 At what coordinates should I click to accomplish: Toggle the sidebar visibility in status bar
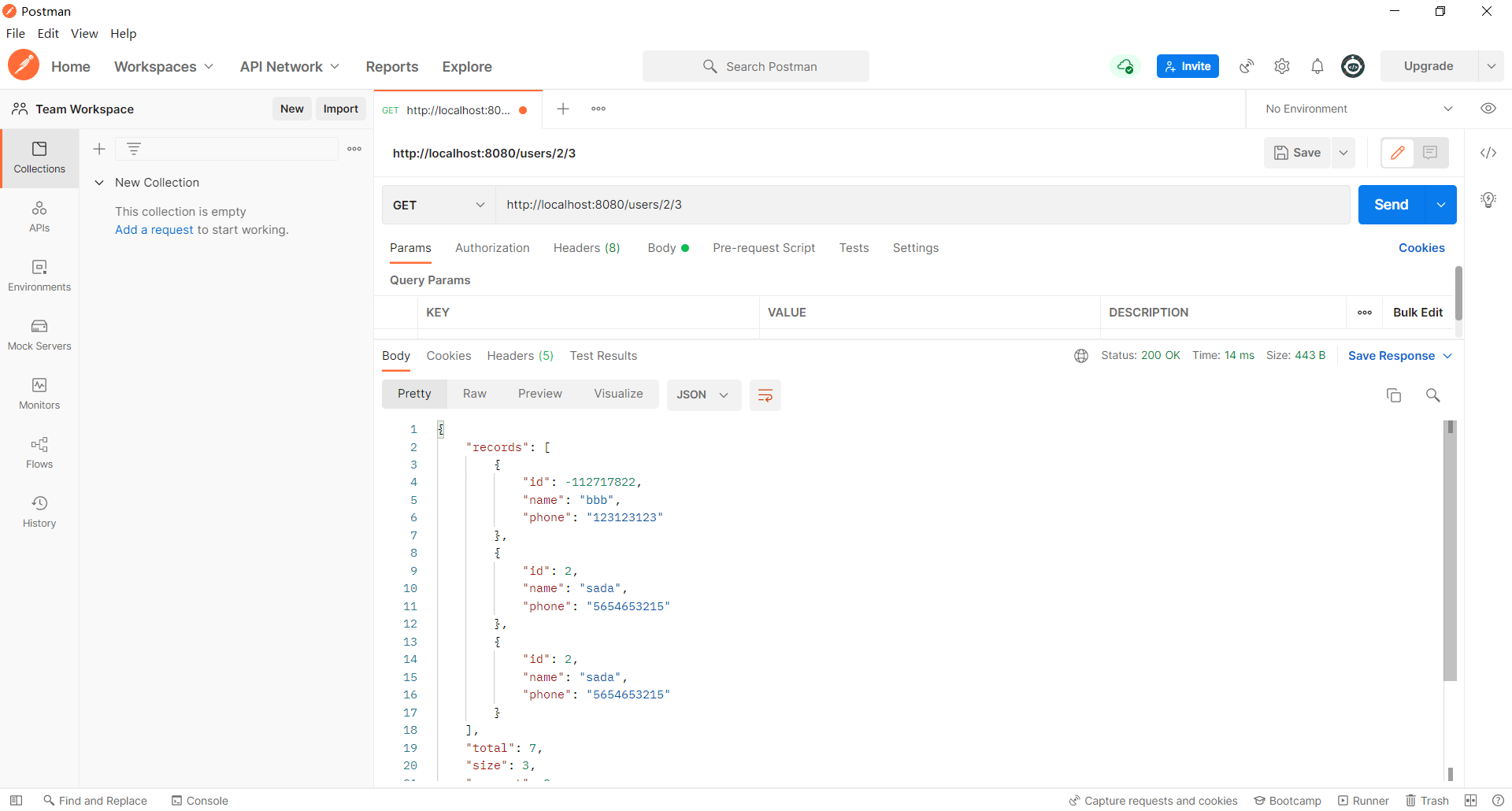click(x=16, y=801)
